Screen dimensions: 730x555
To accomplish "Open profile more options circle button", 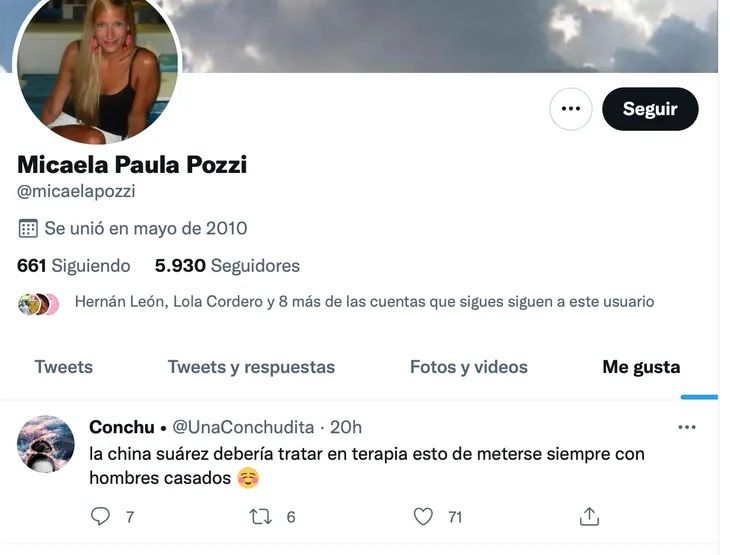I will (571, 109).
